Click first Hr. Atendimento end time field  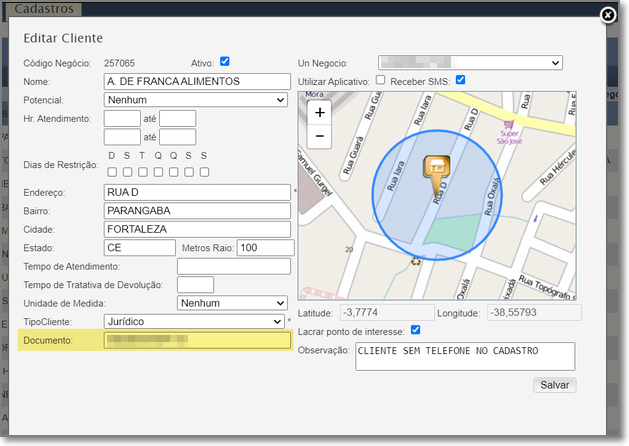177,119
